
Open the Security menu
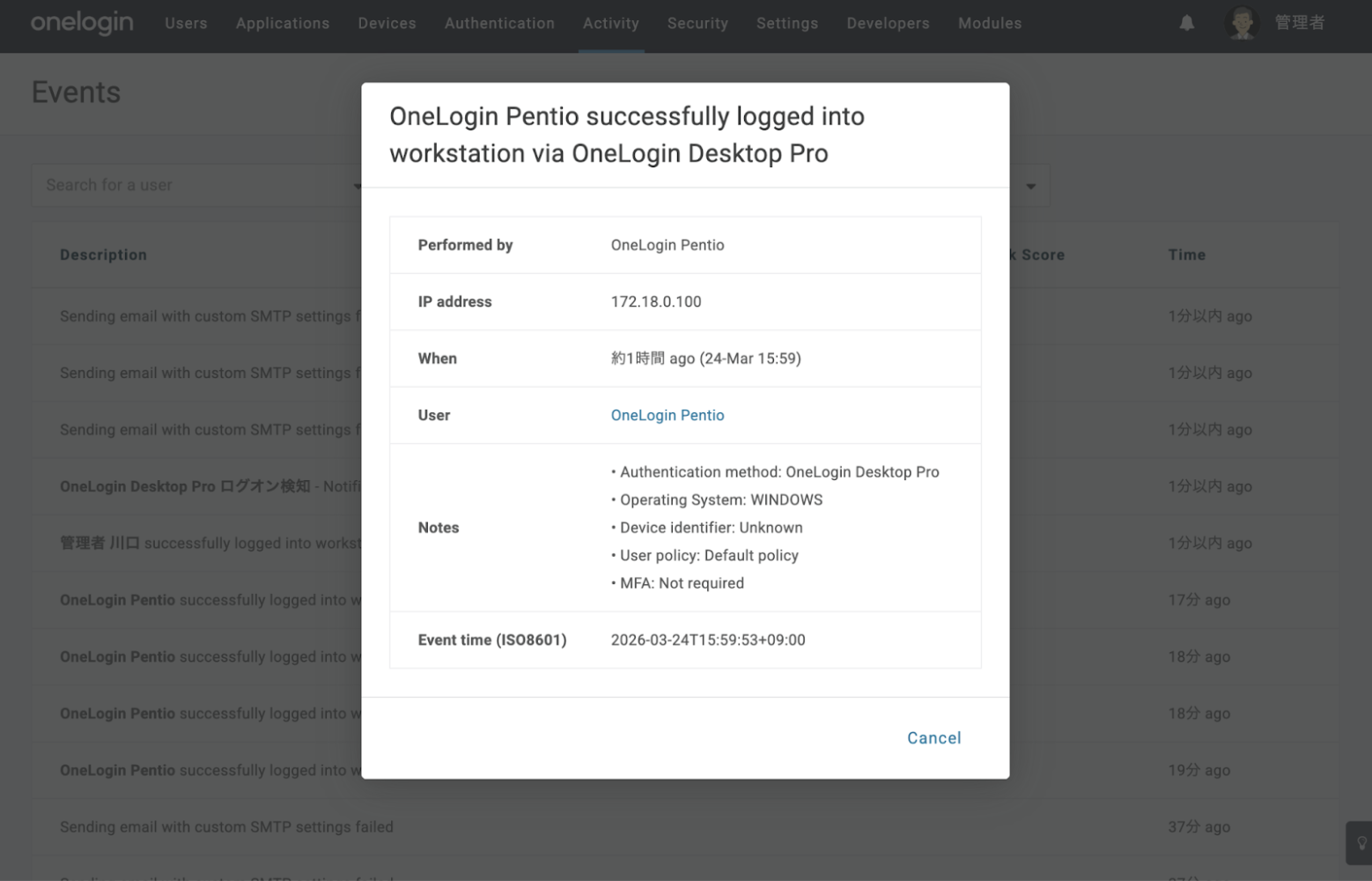click(697, 24)
